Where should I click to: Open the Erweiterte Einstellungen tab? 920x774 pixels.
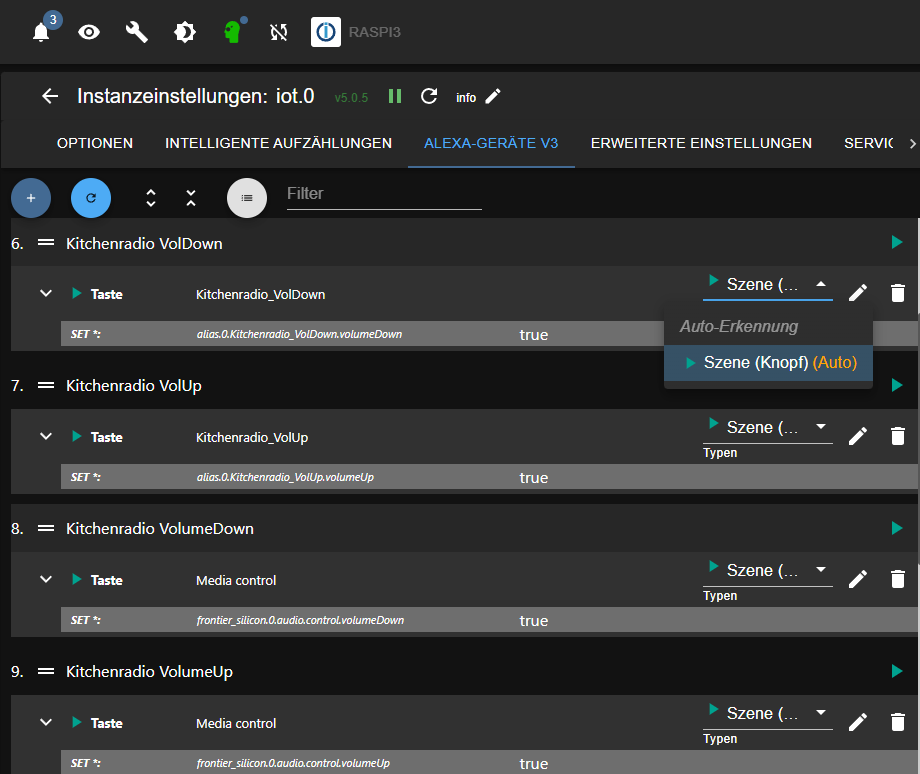[x=701, y=143]
